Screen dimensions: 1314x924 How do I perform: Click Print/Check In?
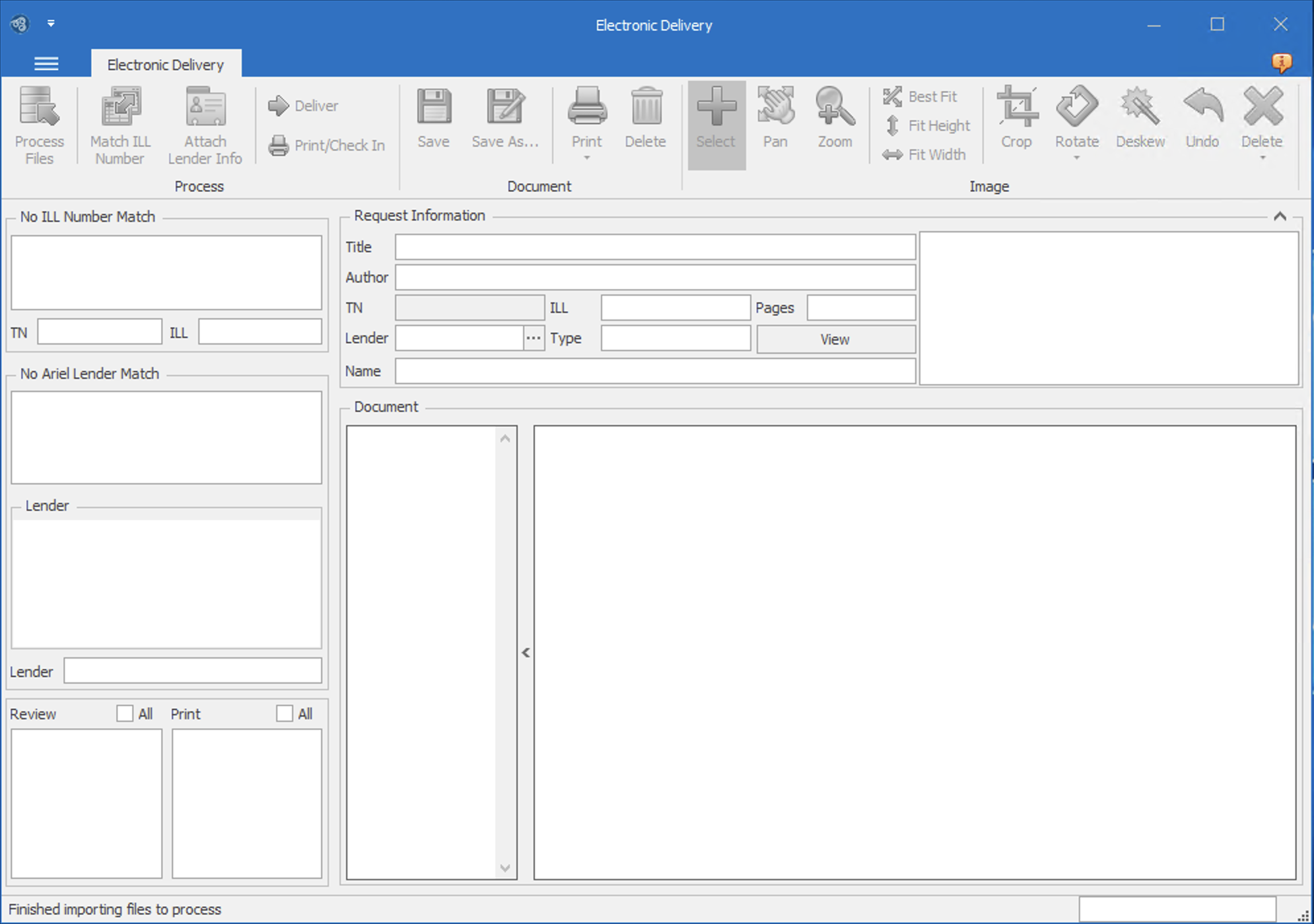328,145
